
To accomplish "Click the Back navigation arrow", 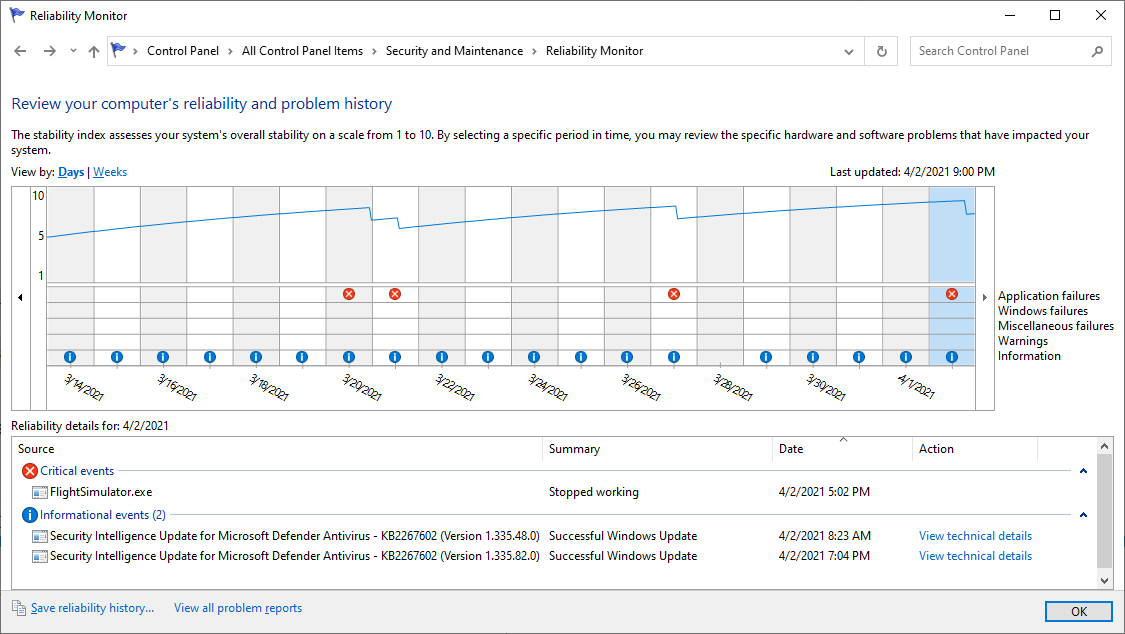I will tap(20, 51).
